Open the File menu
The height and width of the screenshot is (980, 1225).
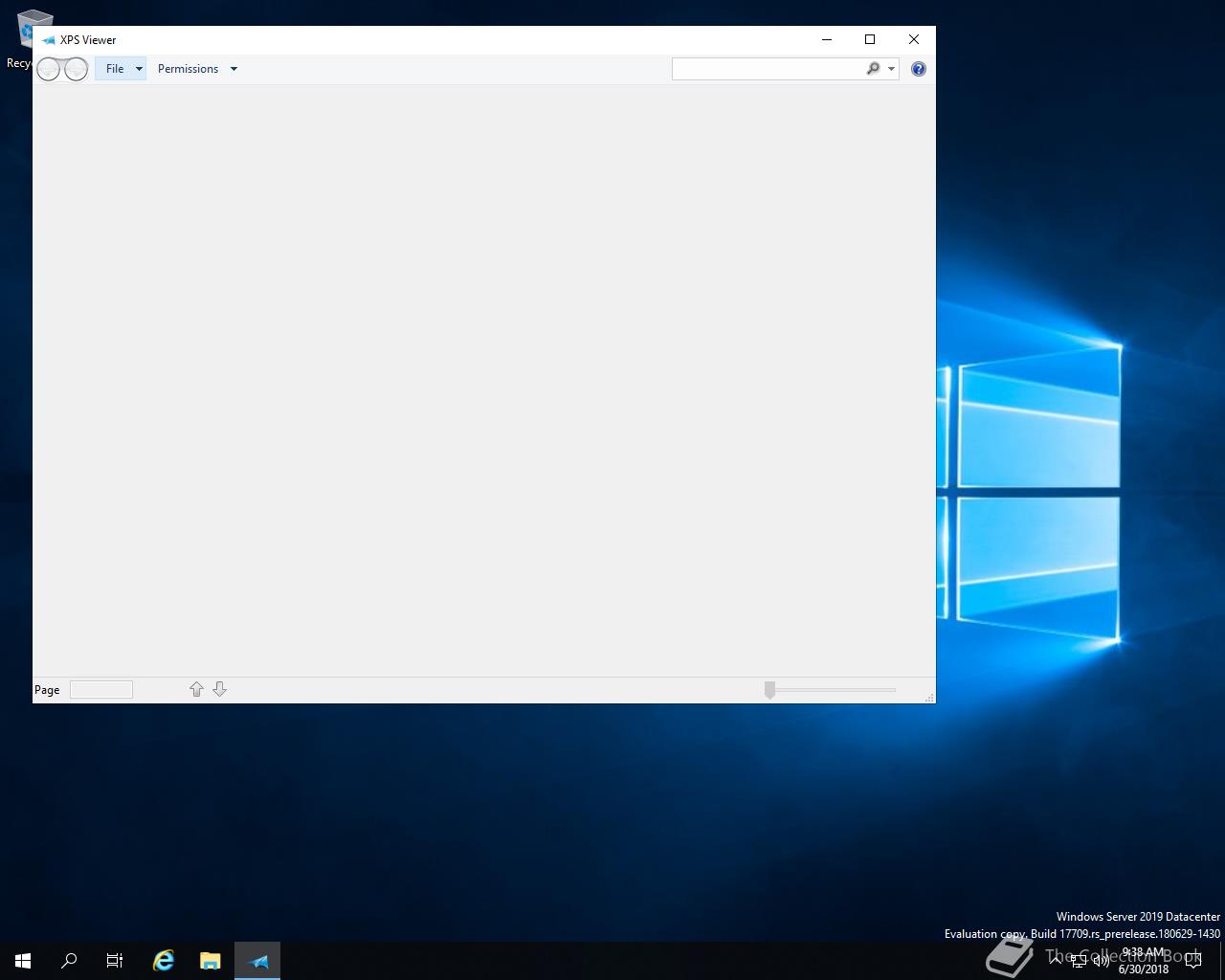(121, 69)
